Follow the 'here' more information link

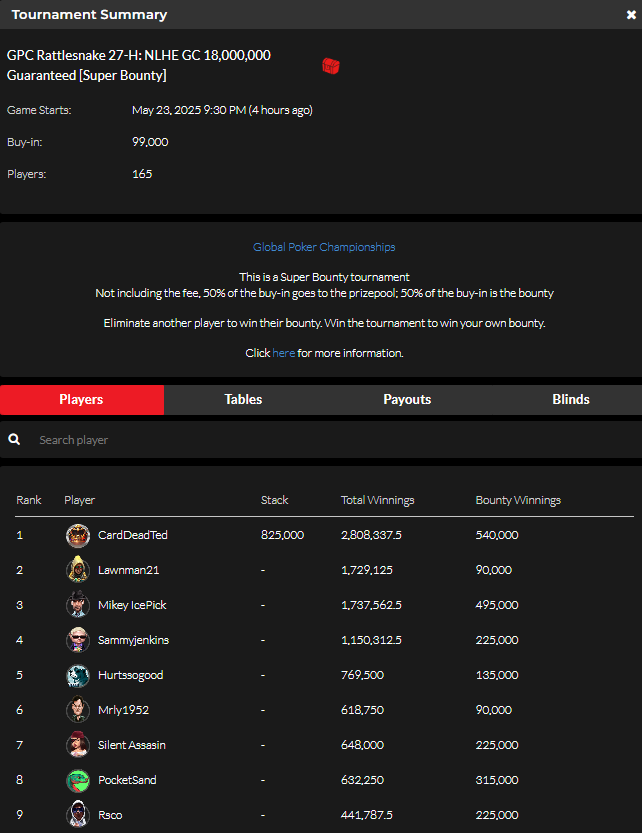coord(283,353)
